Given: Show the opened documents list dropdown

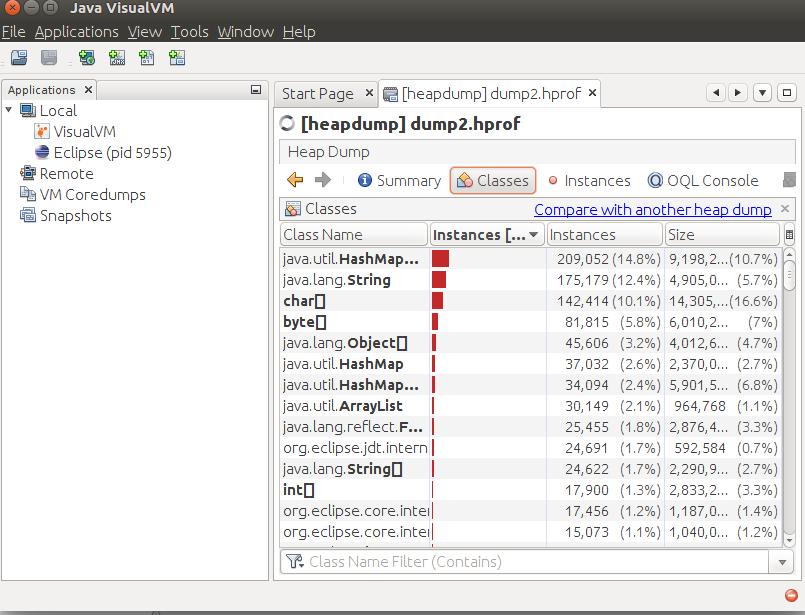Looking at the screenshot, I should [762, 93].
